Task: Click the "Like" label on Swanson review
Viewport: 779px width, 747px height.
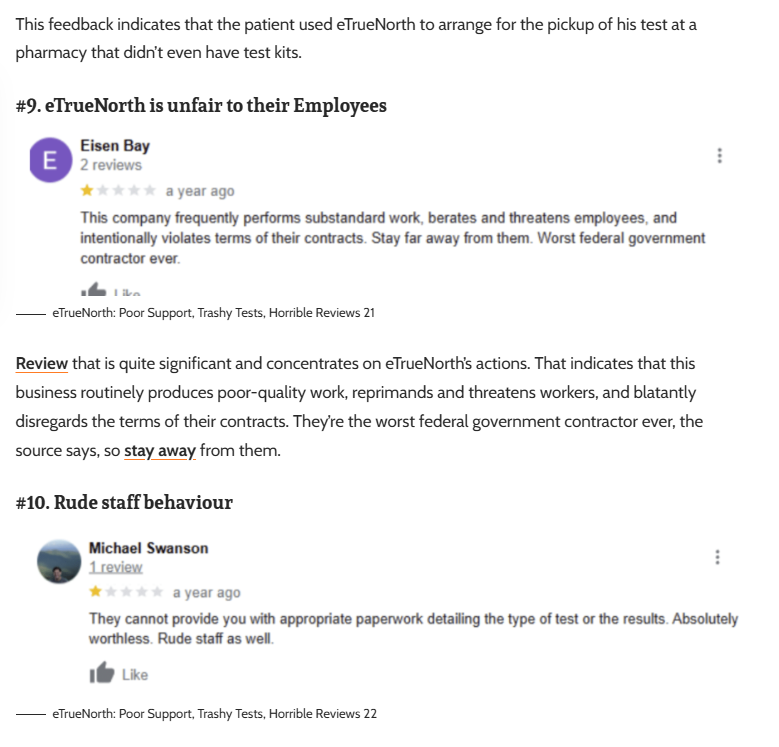Action: 135,675
